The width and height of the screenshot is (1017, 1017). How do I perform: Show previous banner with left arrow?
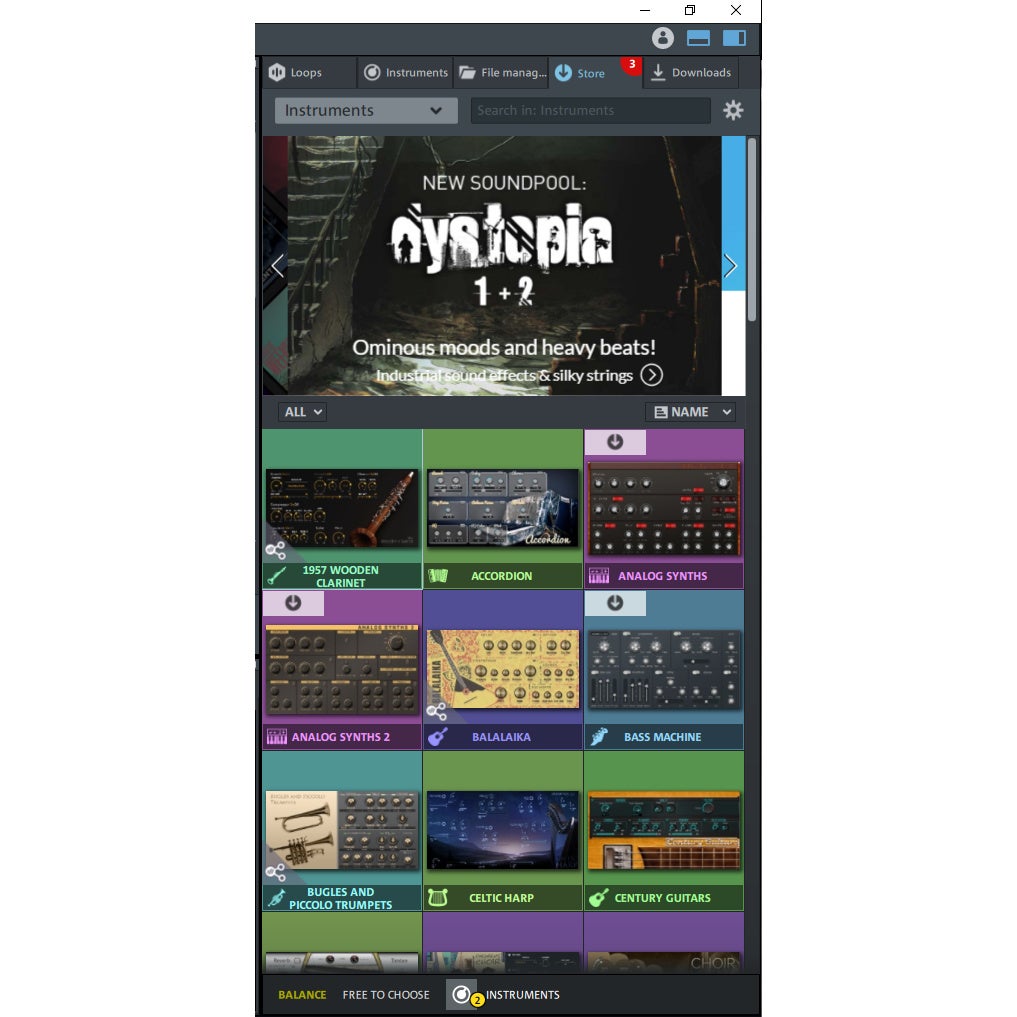pyautogui.click(x=278, y=265)
